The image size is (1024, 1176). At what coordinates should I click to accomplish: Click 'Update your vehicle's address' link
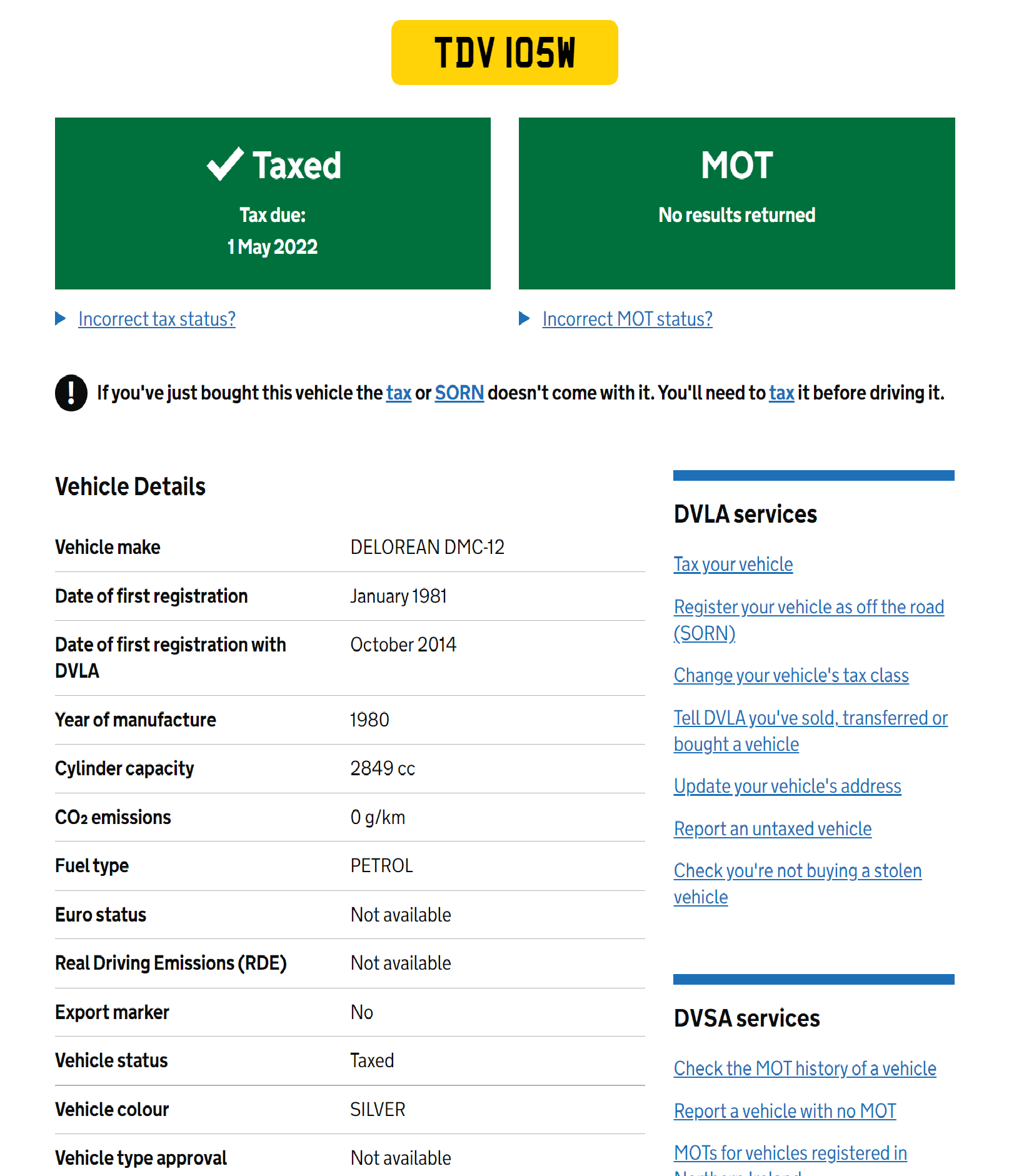[x=787, y=786]
